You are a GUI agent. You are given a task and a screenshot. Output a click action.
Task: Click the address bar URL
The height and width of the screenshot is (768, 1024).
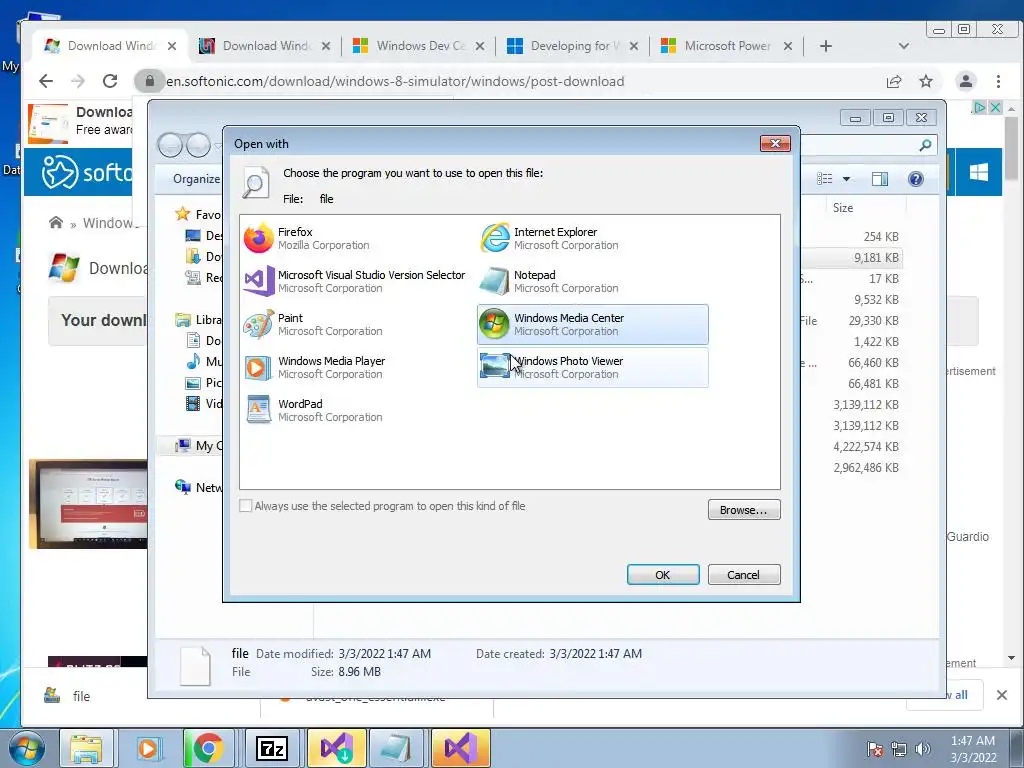395,81
